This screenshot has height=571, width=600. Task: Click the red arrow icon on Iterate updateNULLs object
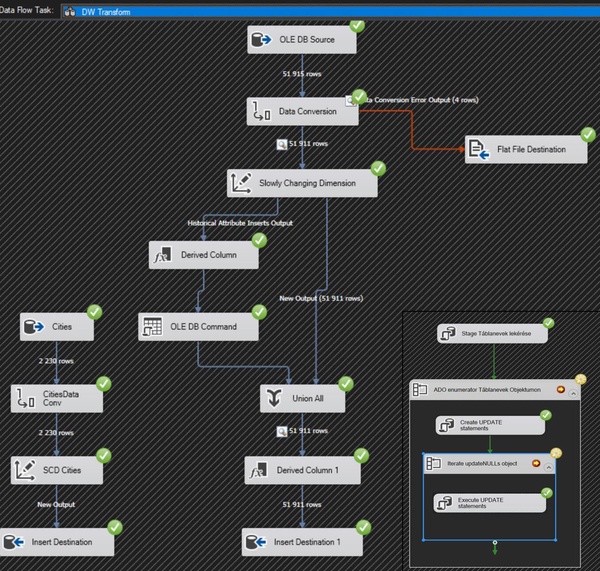pos(536,463)
